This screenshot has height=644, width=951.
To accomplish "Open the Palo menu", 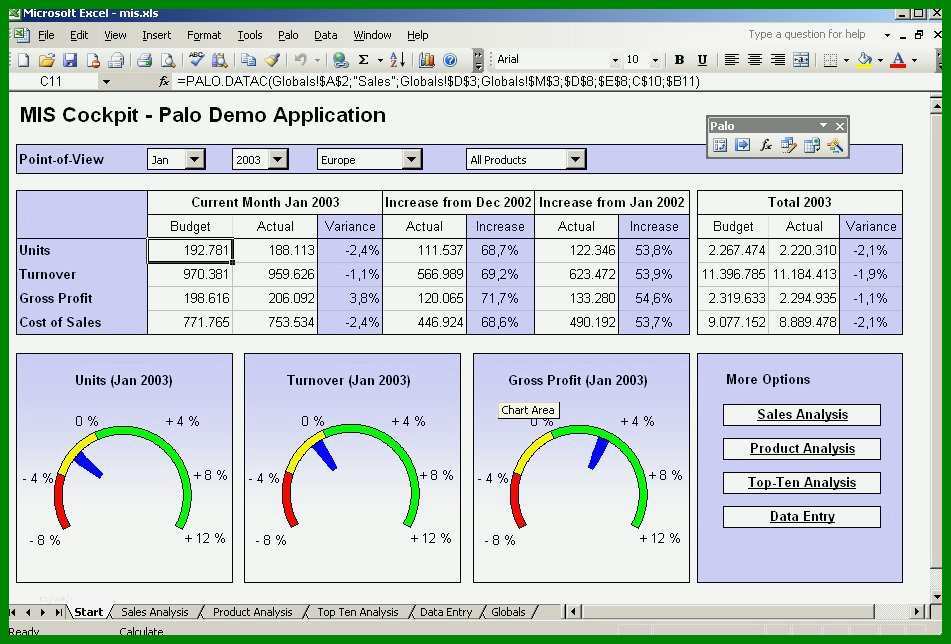I will point(288,35).
